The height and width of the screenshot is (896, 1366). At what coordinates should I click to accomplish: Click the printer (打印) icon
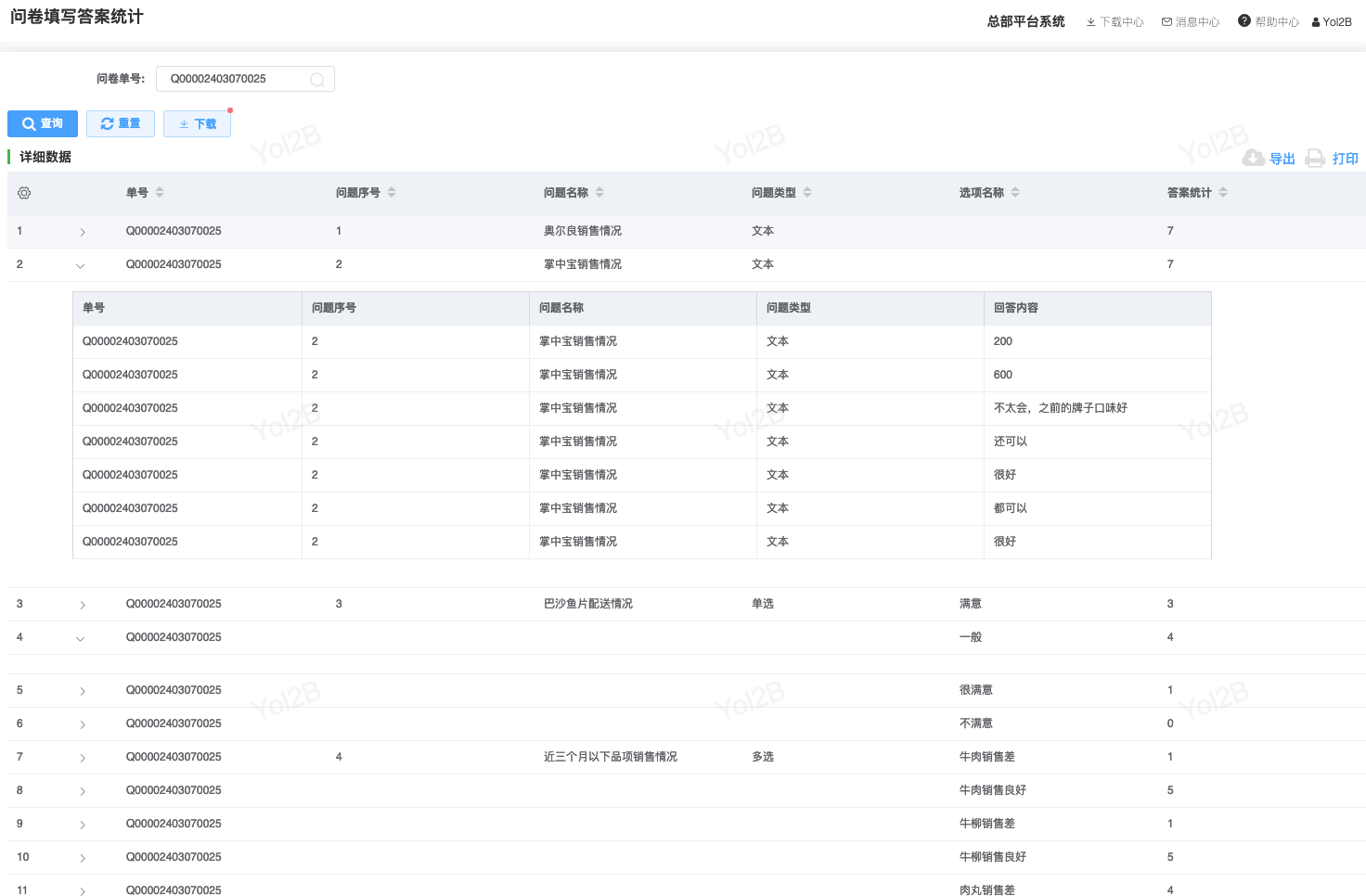click(x=1315, y=159)
